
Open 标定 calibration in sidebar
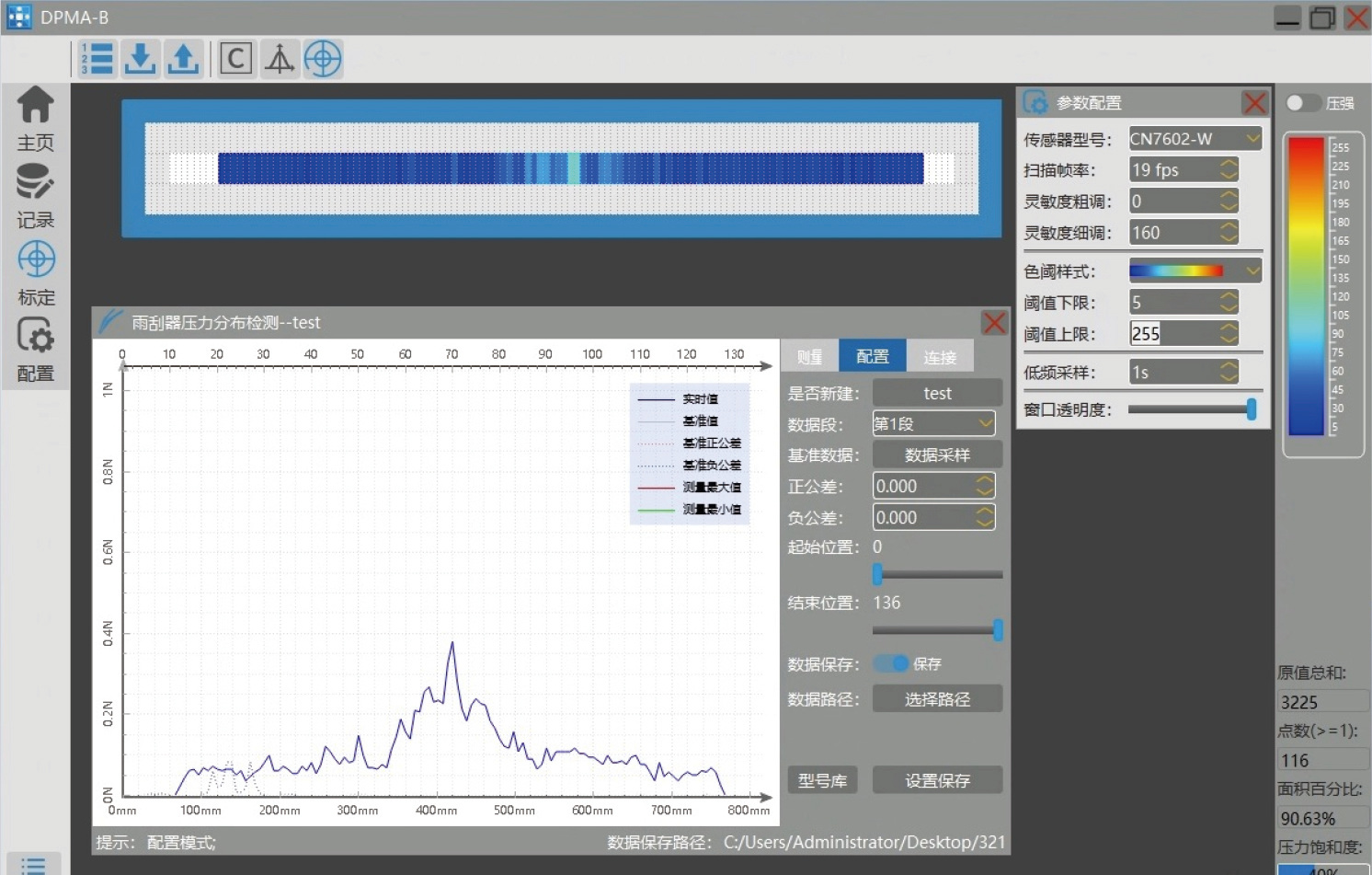pos(35,273)
